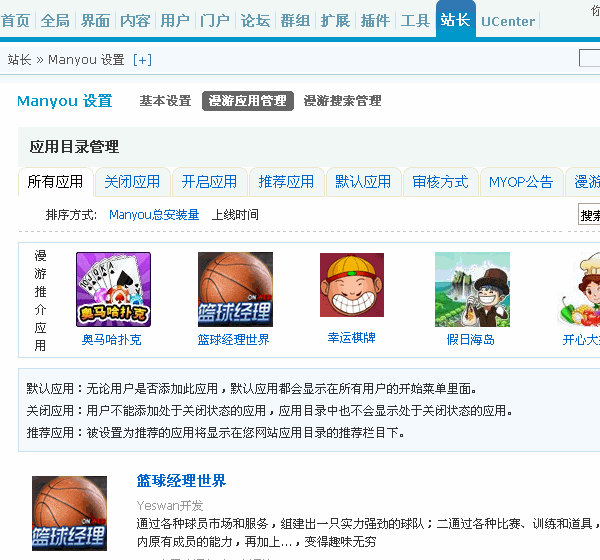This screenshot has height=560, width=600.
Task: Open the 幸运棋牌 grinning face icon
Action: tap(352, 285)
